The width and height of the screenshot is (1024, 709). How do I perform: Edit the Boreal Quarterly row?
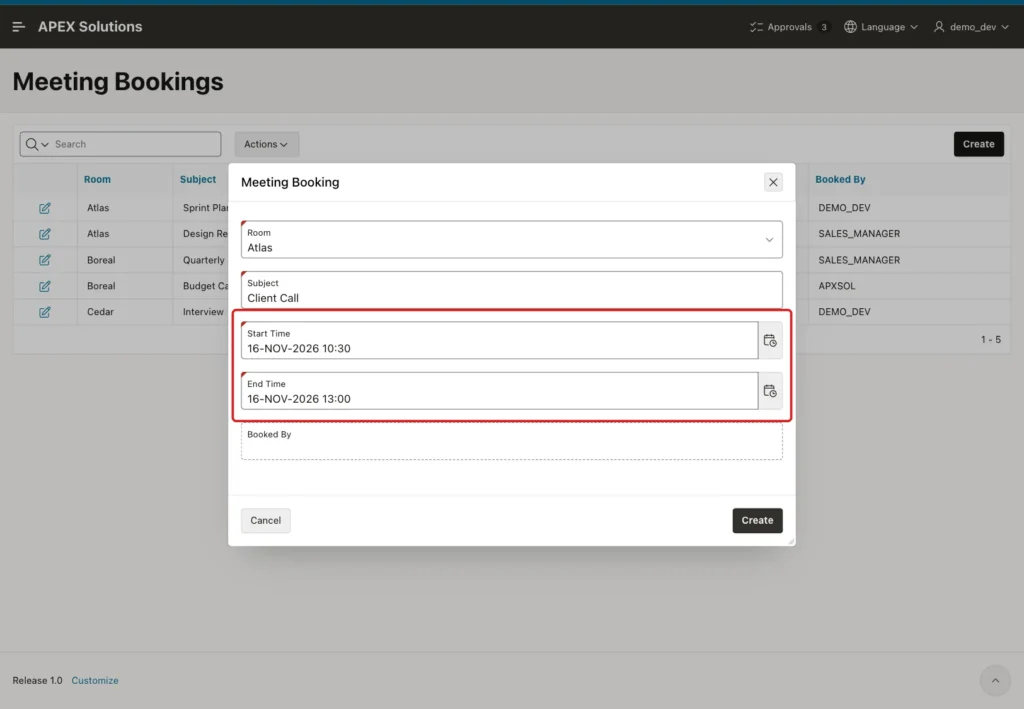(44, 260)
